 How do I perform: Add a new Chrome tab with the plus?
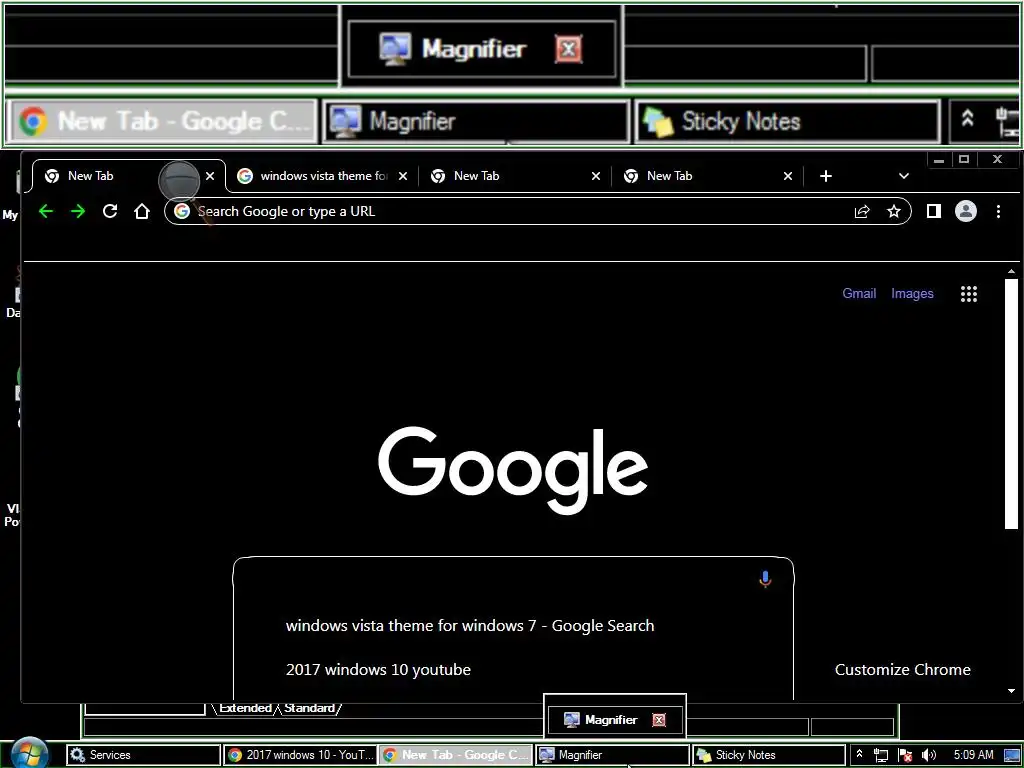(x=826, y=176)
